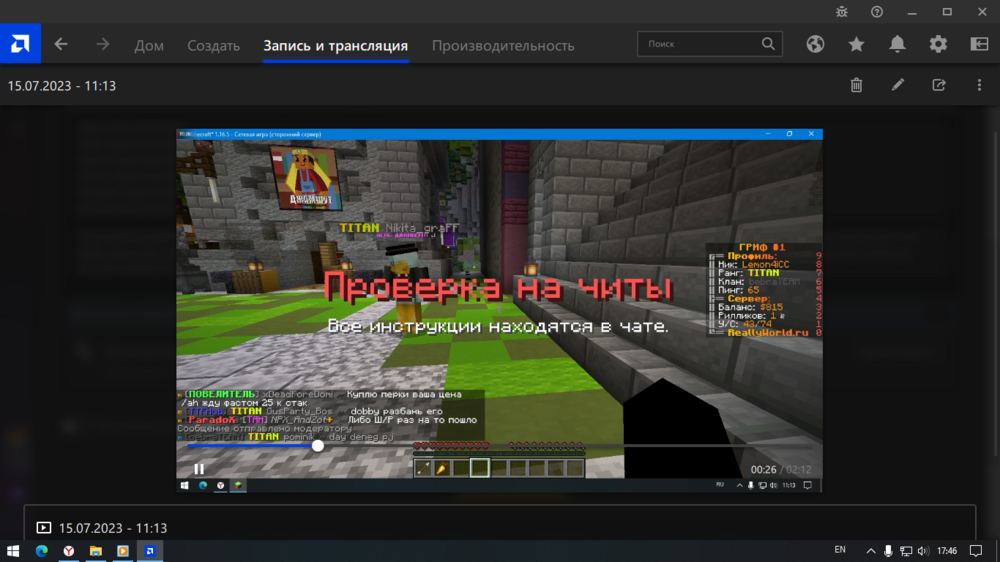The image size is (1000, 562).
Task: Open the Дом tab
Action: [149, 45]
